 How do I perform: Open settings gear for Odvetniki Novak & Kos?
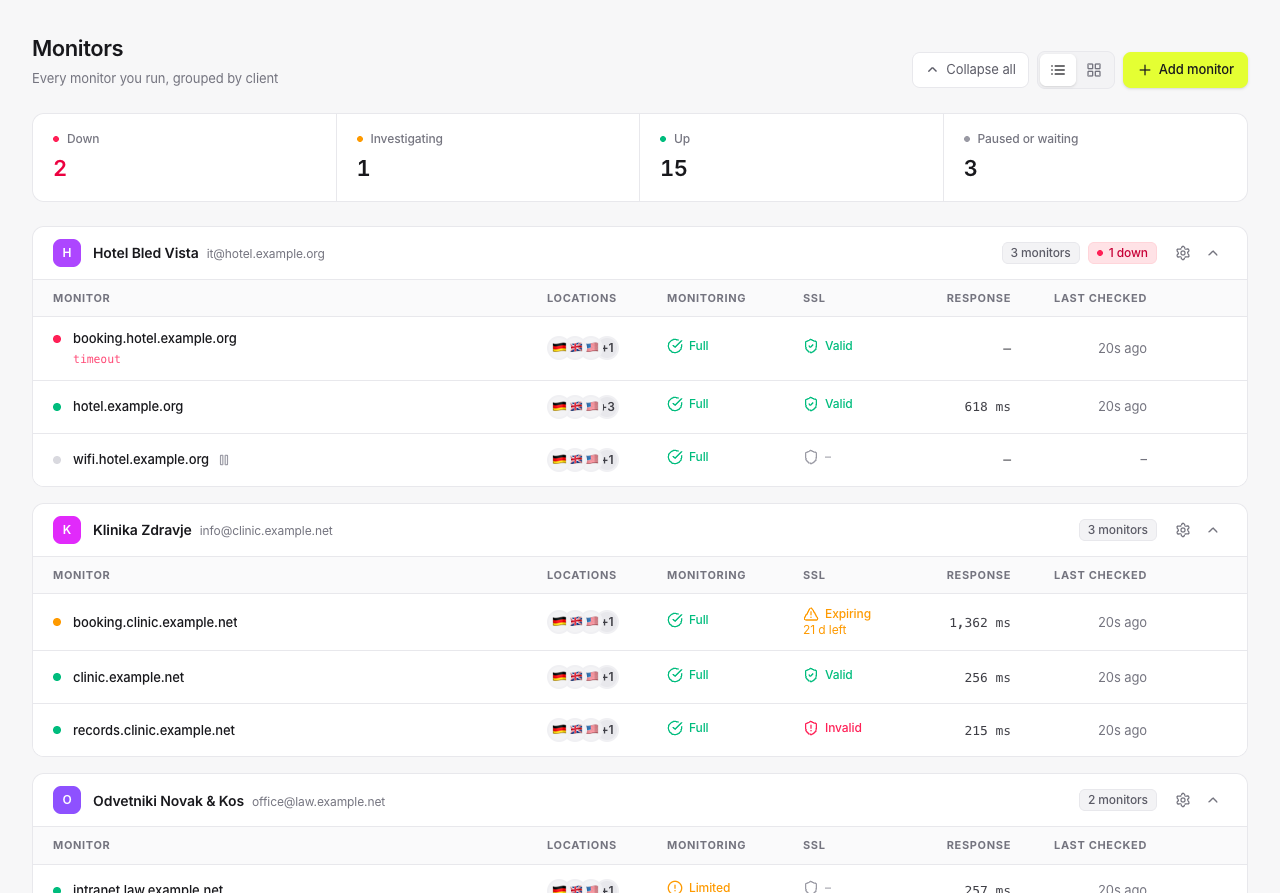click(1183, 800)
